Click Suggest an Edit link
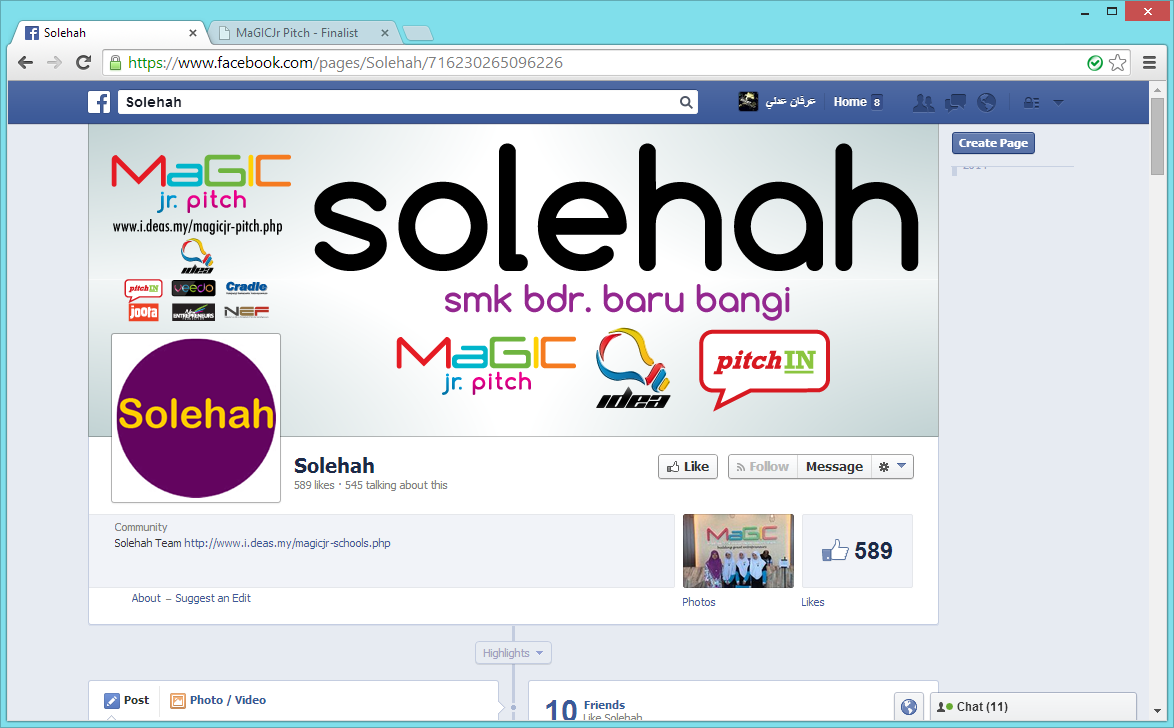The width and height of the screenshot is (1174, 728). [x=213, y=598]
